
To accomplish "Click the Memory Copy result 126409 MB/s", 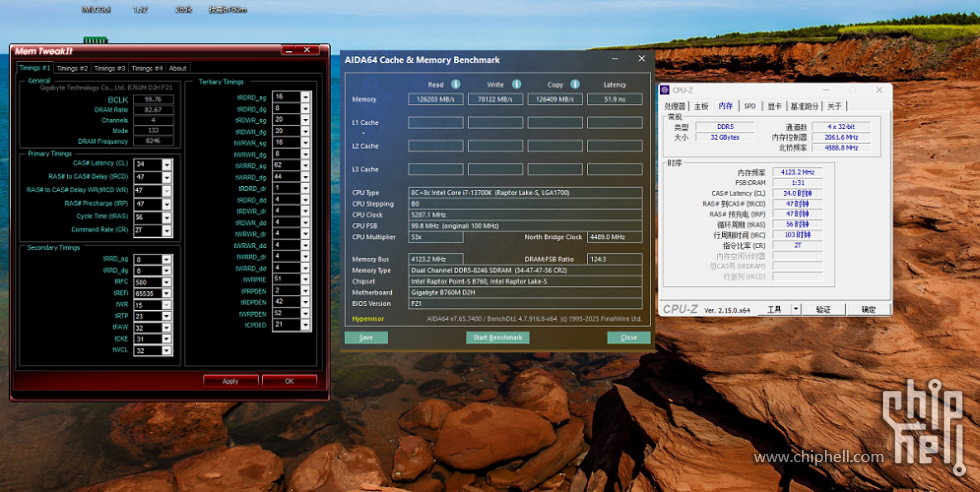I will [555, 99].
